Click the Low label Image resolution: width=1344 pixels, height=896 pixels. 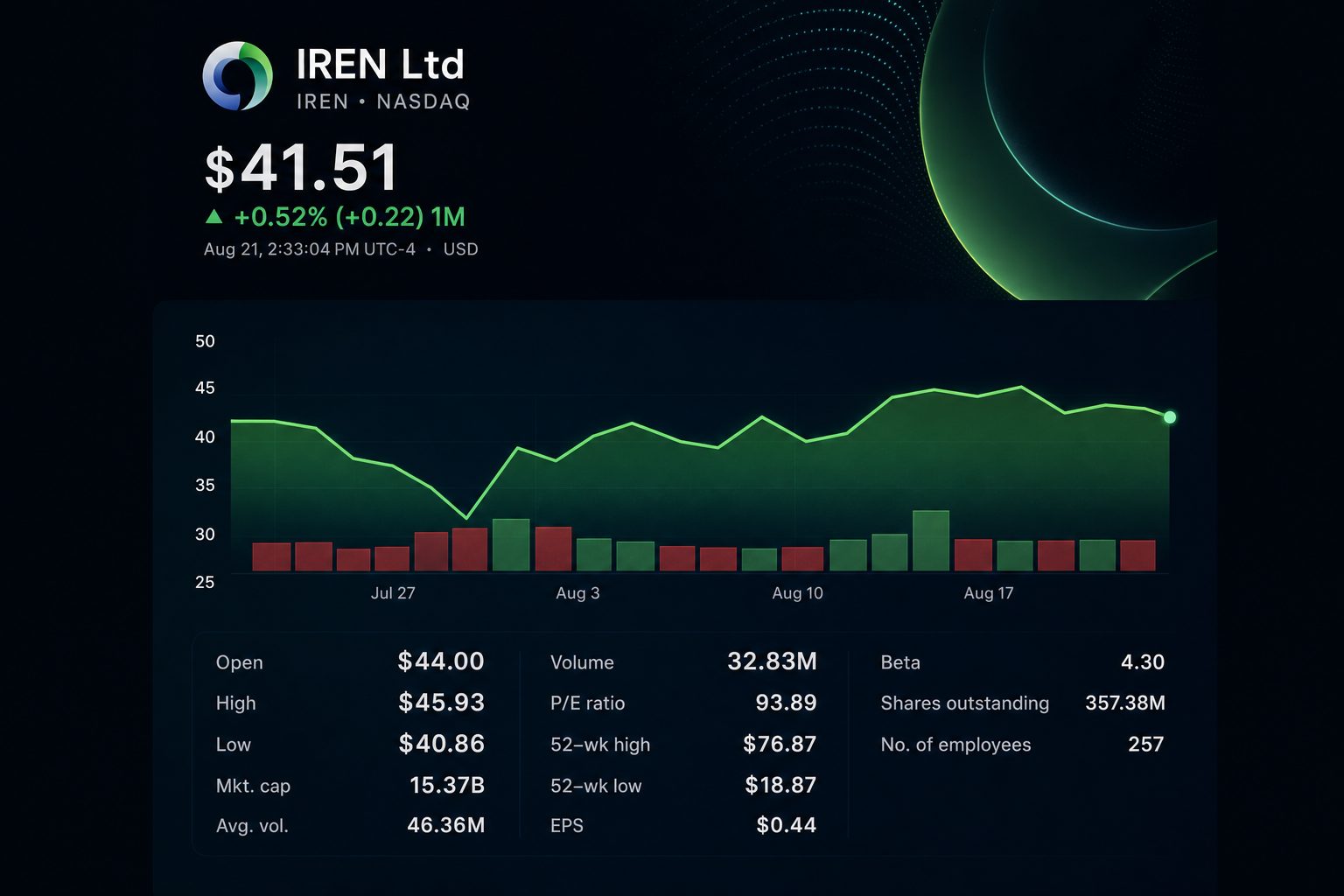tap(233, 745)
